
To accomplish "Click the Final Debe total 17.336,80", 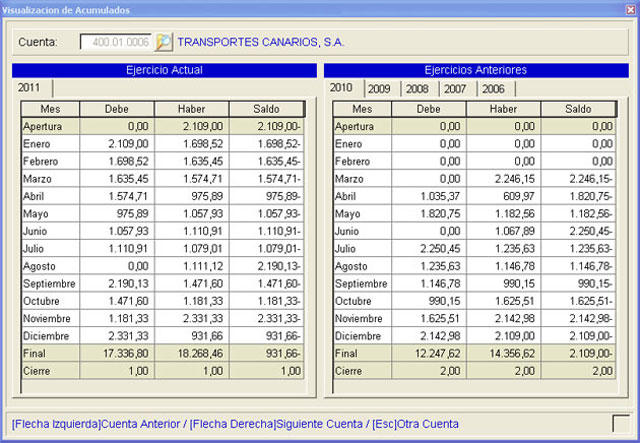I will click(x=115, y=353).
